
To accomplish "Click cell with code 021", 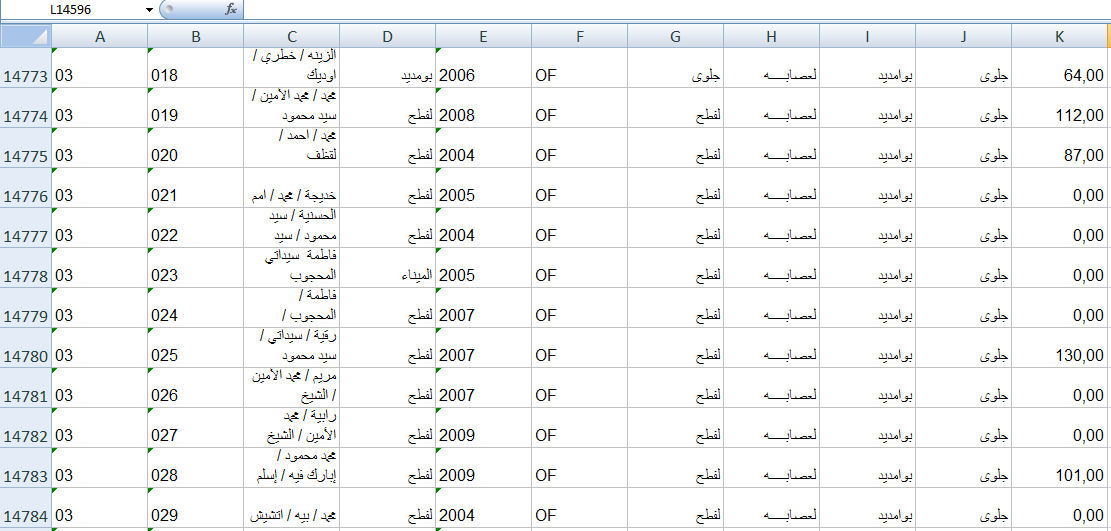I will 196,188.
